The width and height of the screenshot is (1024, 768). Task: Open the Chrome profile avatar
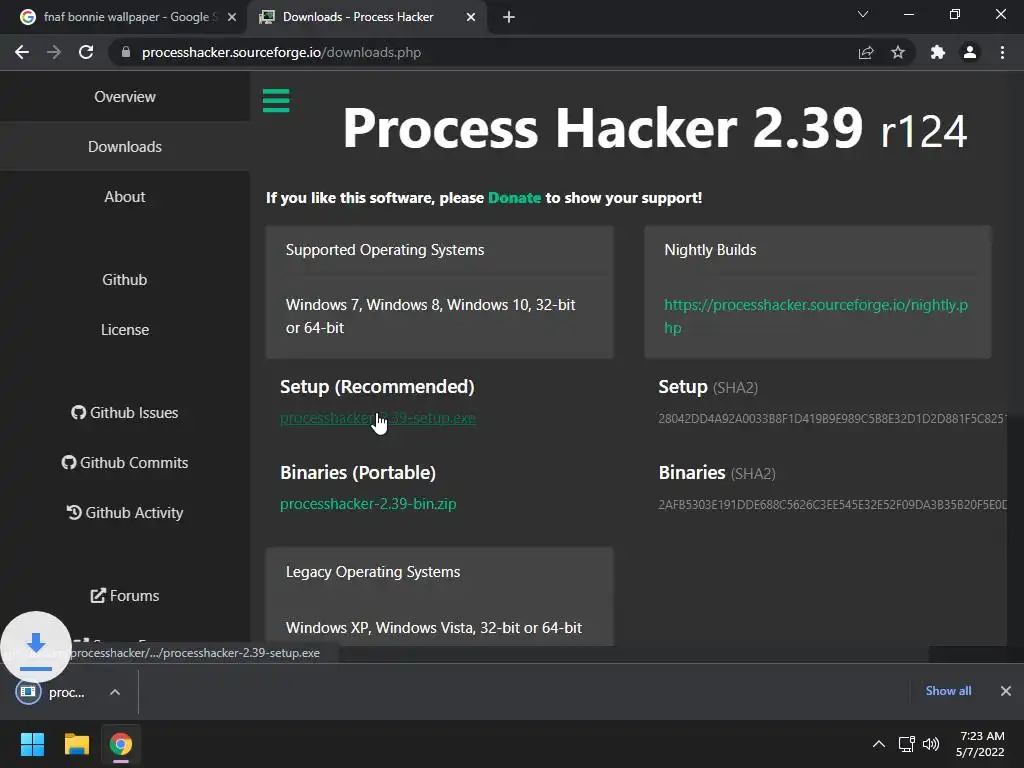point(970,52)
